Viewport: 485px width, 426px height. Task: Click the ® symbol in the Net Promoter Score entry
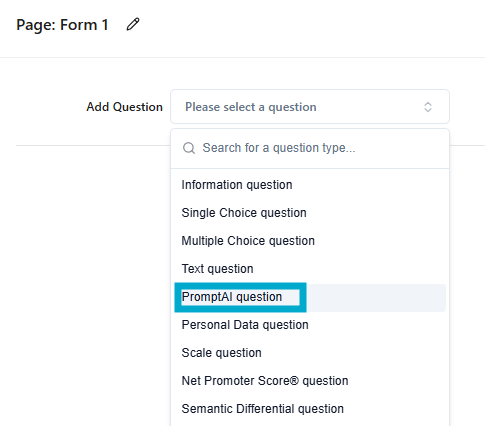(295, 380)
